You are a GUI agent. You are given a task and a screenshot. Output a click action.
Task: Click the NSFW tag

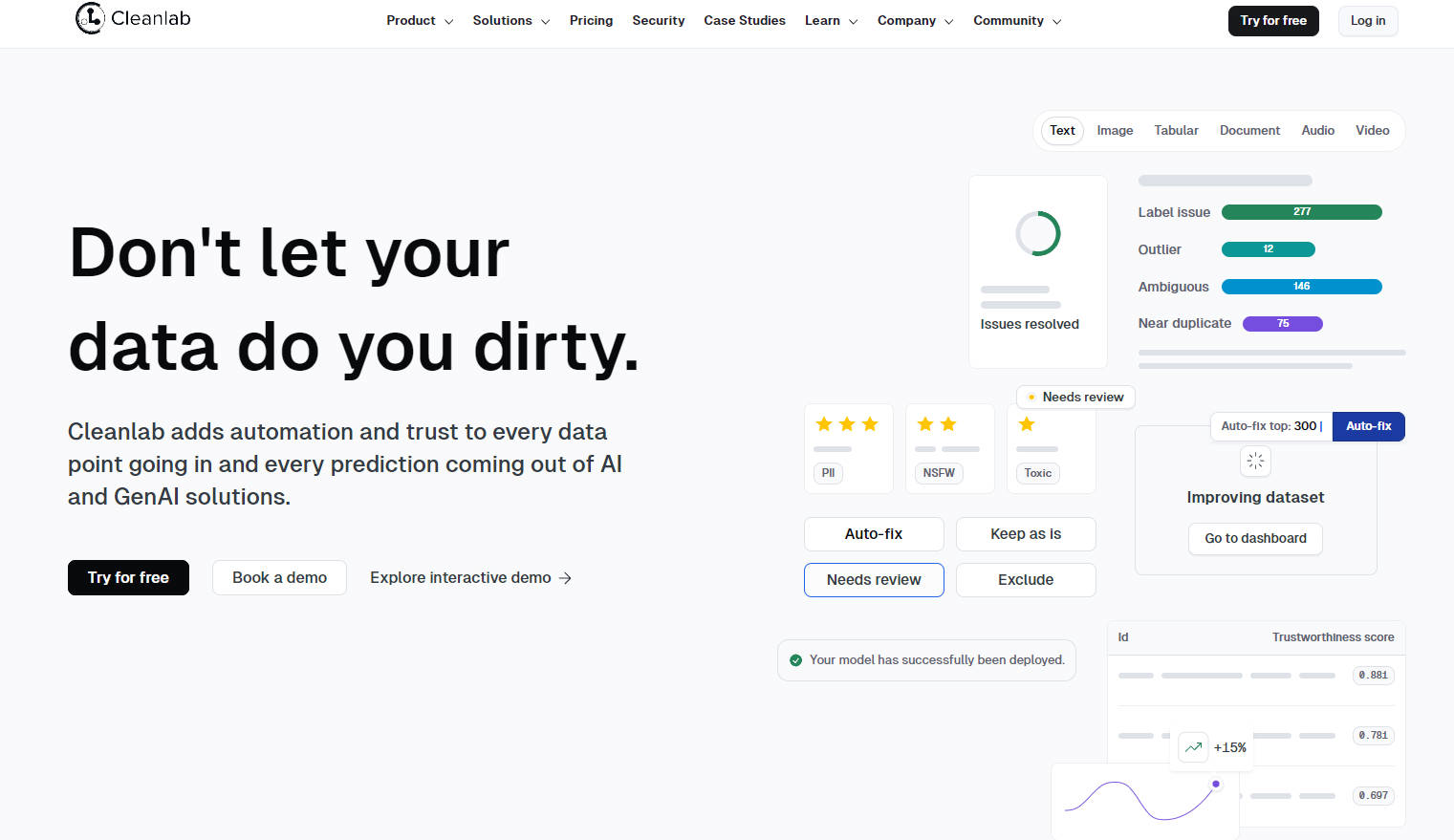coord(939,473)
